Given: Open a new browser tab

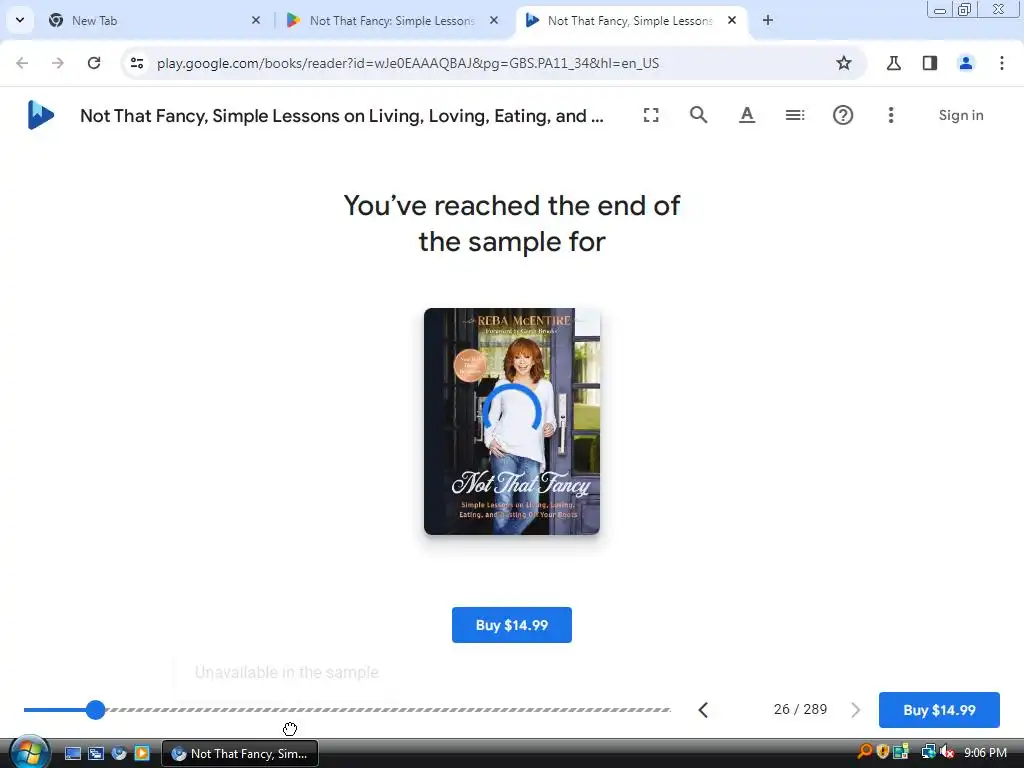Looking at the screenshot, I should (768, 21).
